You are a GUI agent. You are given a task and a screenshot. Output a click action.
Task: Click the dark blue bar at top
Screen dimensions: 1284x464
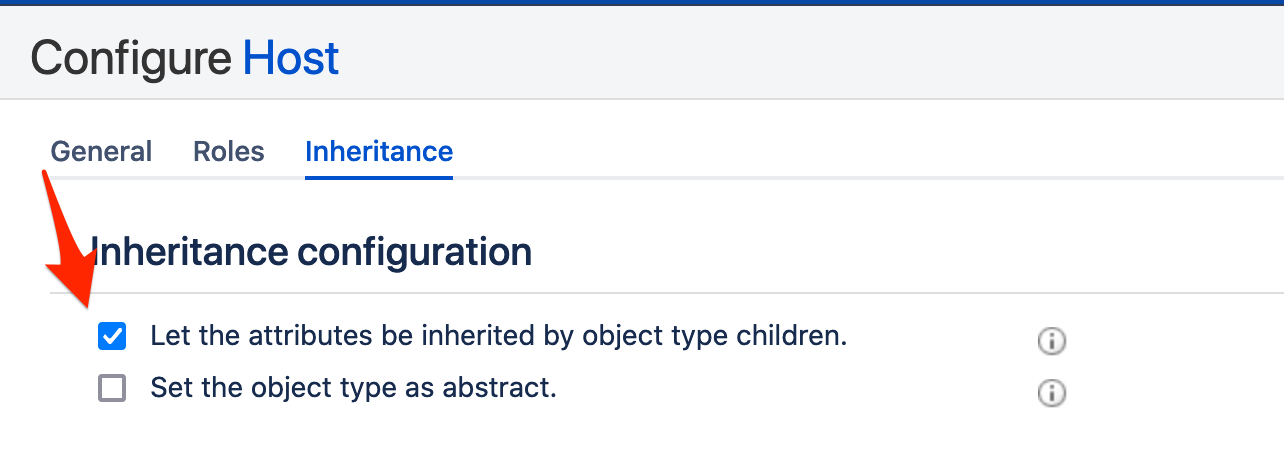point(642,3)
